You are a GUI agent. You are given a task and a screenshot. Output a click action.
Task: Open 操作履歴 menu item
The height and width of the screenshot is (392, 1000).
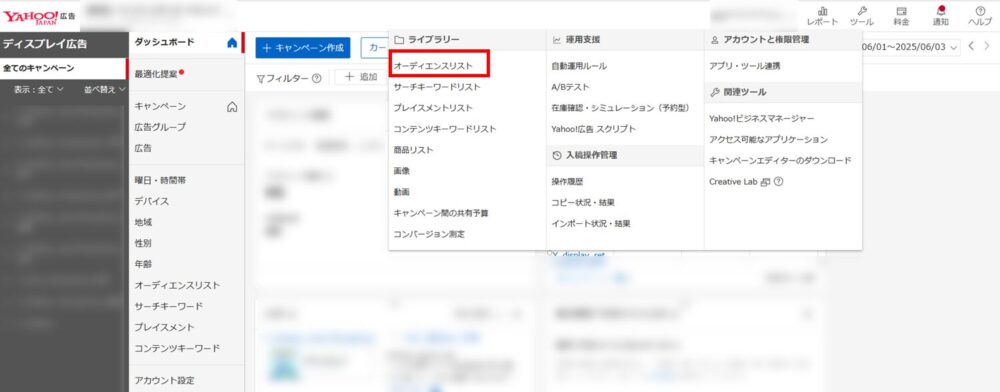567,182
